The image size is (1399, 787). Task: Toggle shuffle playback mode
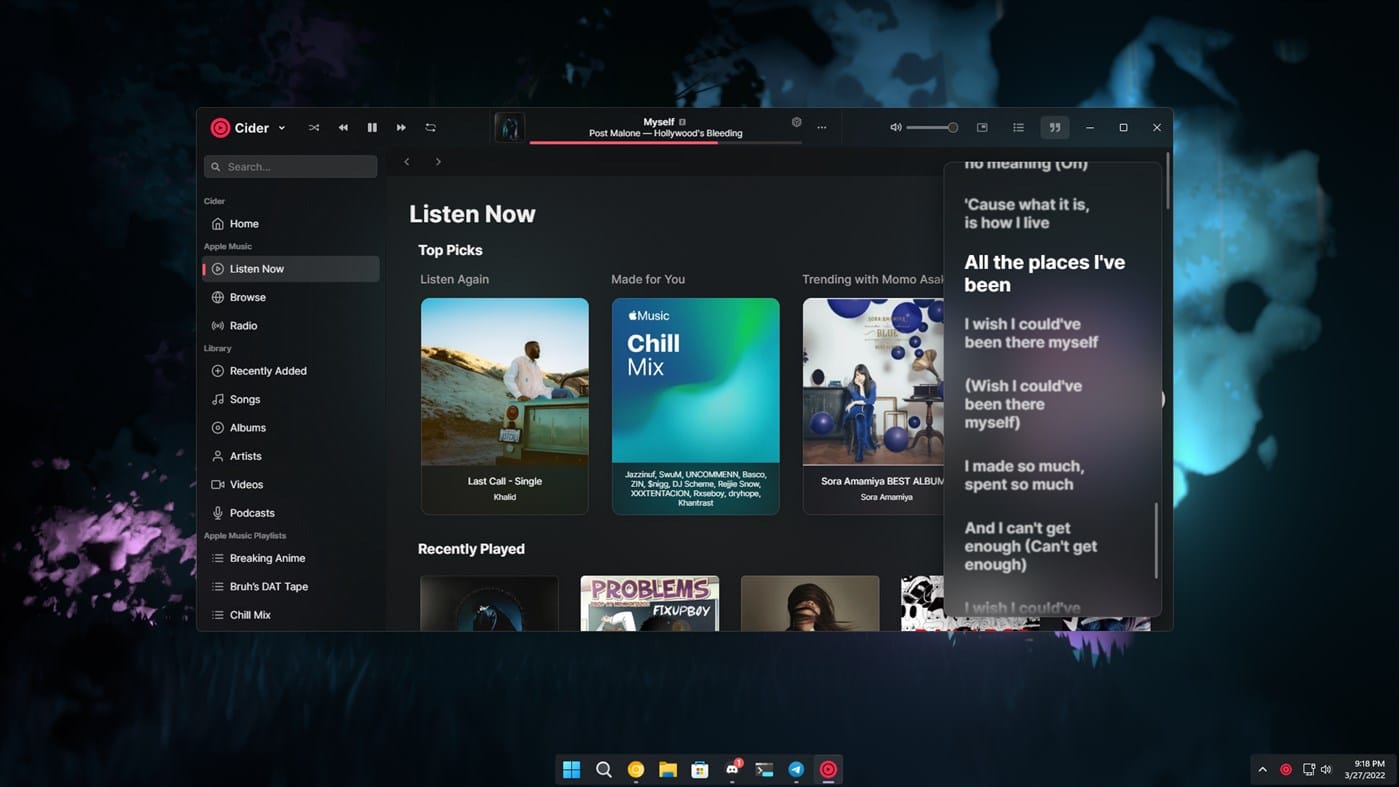[x=313, y=127]
